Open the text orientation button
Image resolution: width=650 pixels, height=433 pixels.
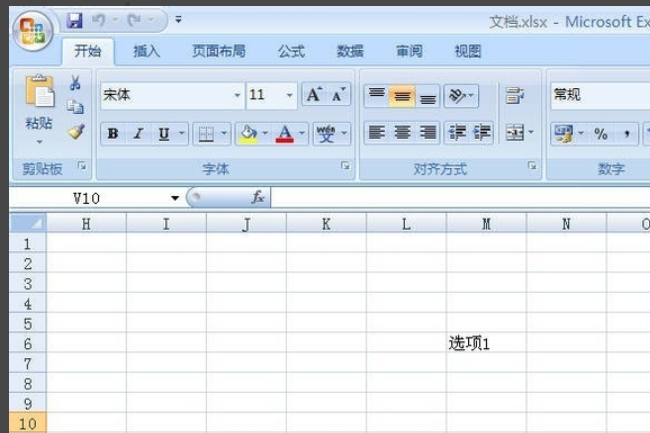click(461, 96)
